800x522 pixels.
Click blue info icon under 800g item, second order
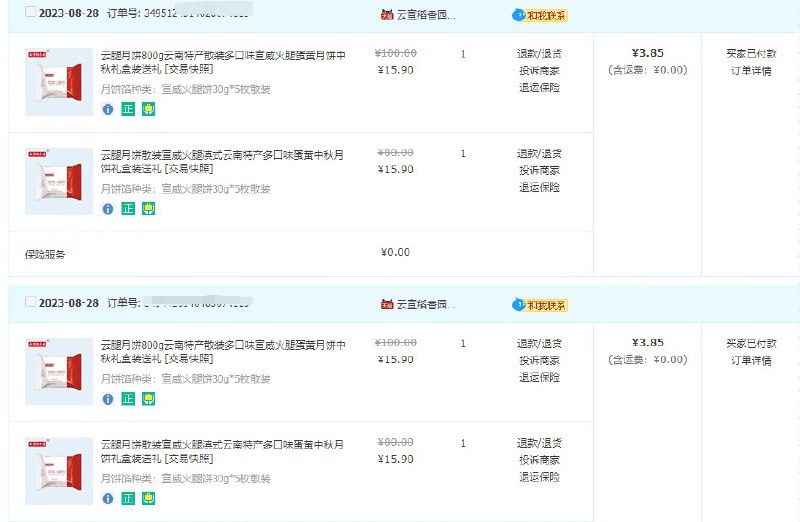108,399
